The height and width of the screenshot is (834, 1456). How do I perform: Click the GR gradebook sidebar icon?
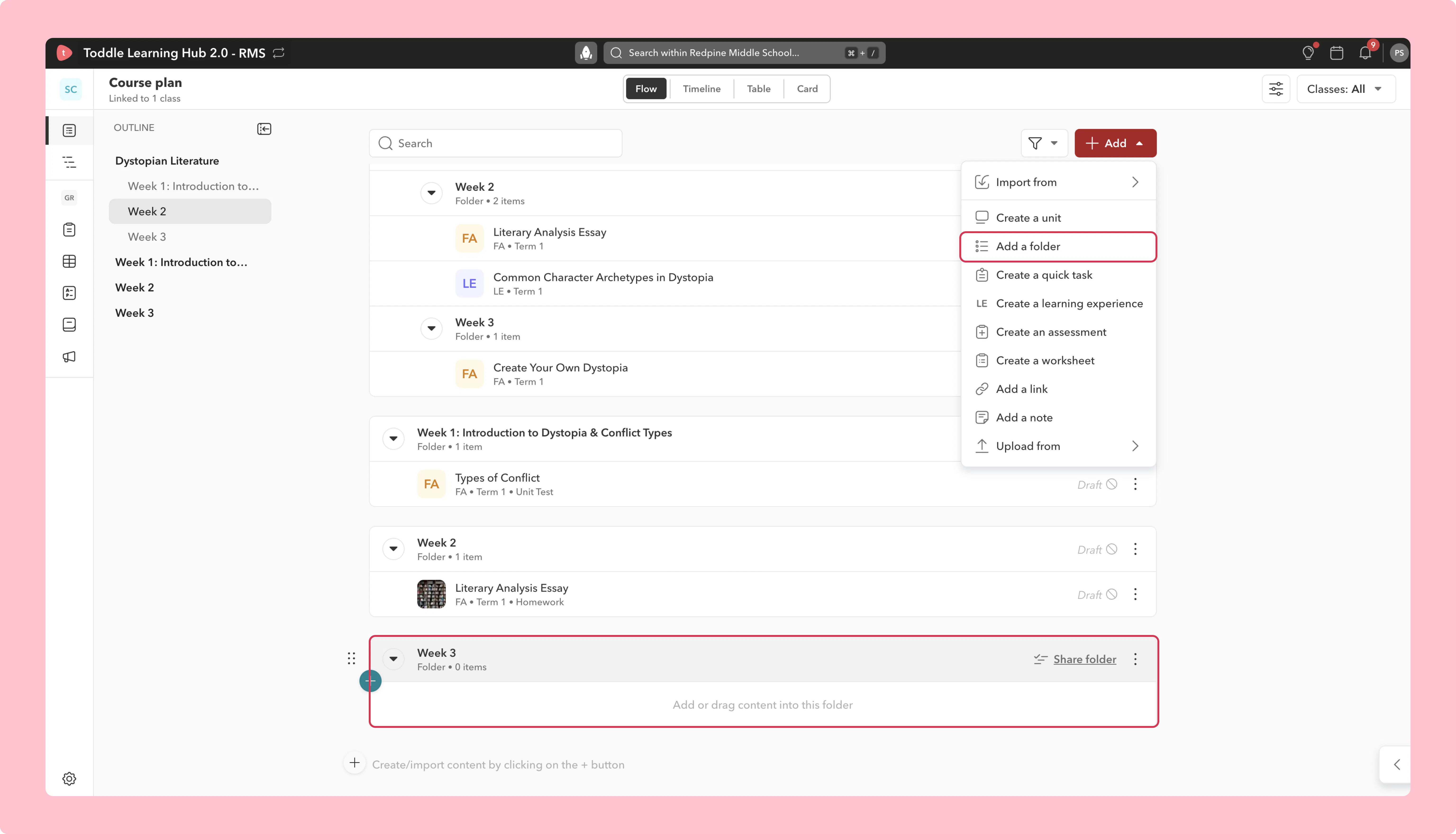coord(69,198)
